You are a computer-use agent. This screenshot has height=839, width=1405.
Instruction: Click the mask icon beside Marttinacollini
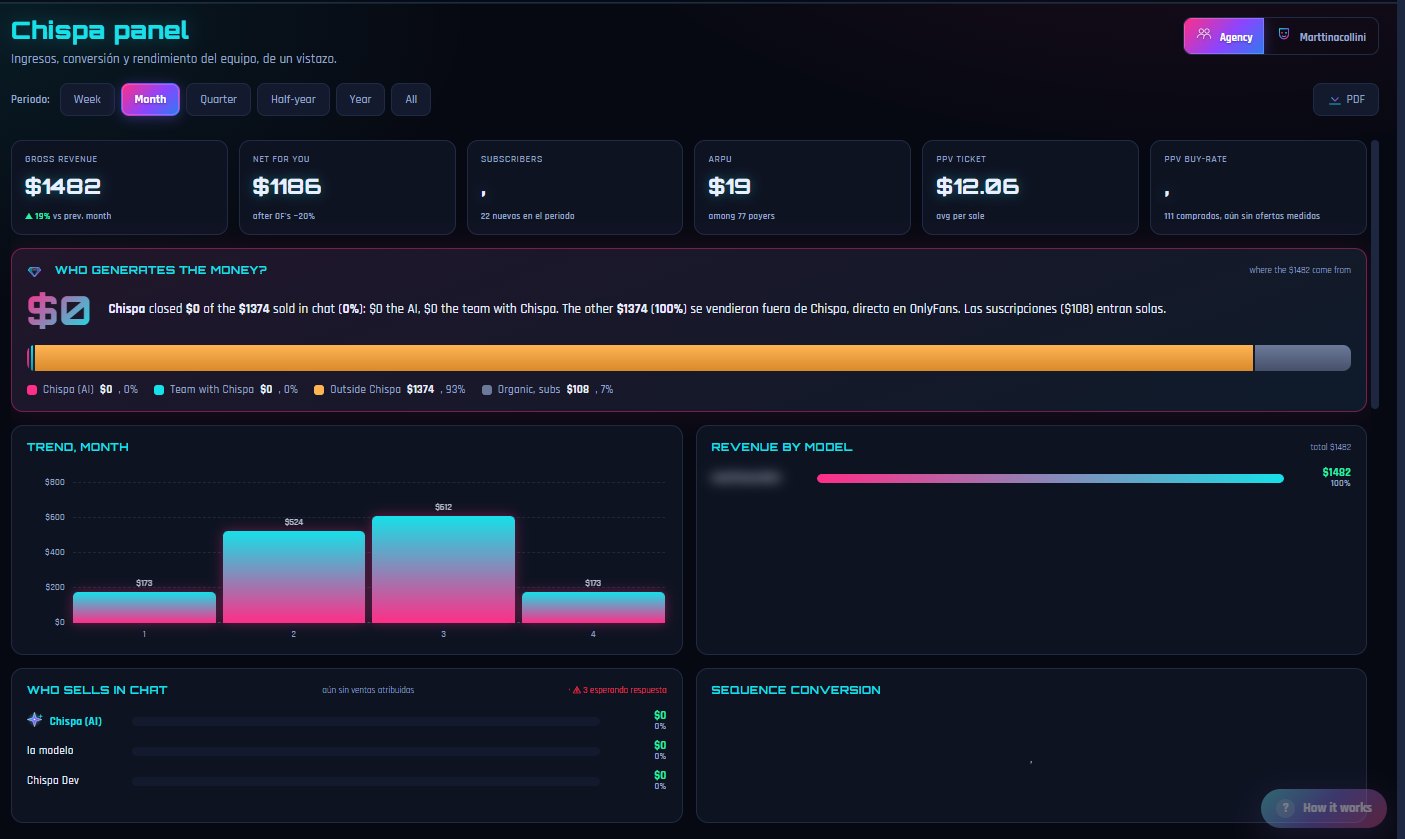click(1283, 35)
